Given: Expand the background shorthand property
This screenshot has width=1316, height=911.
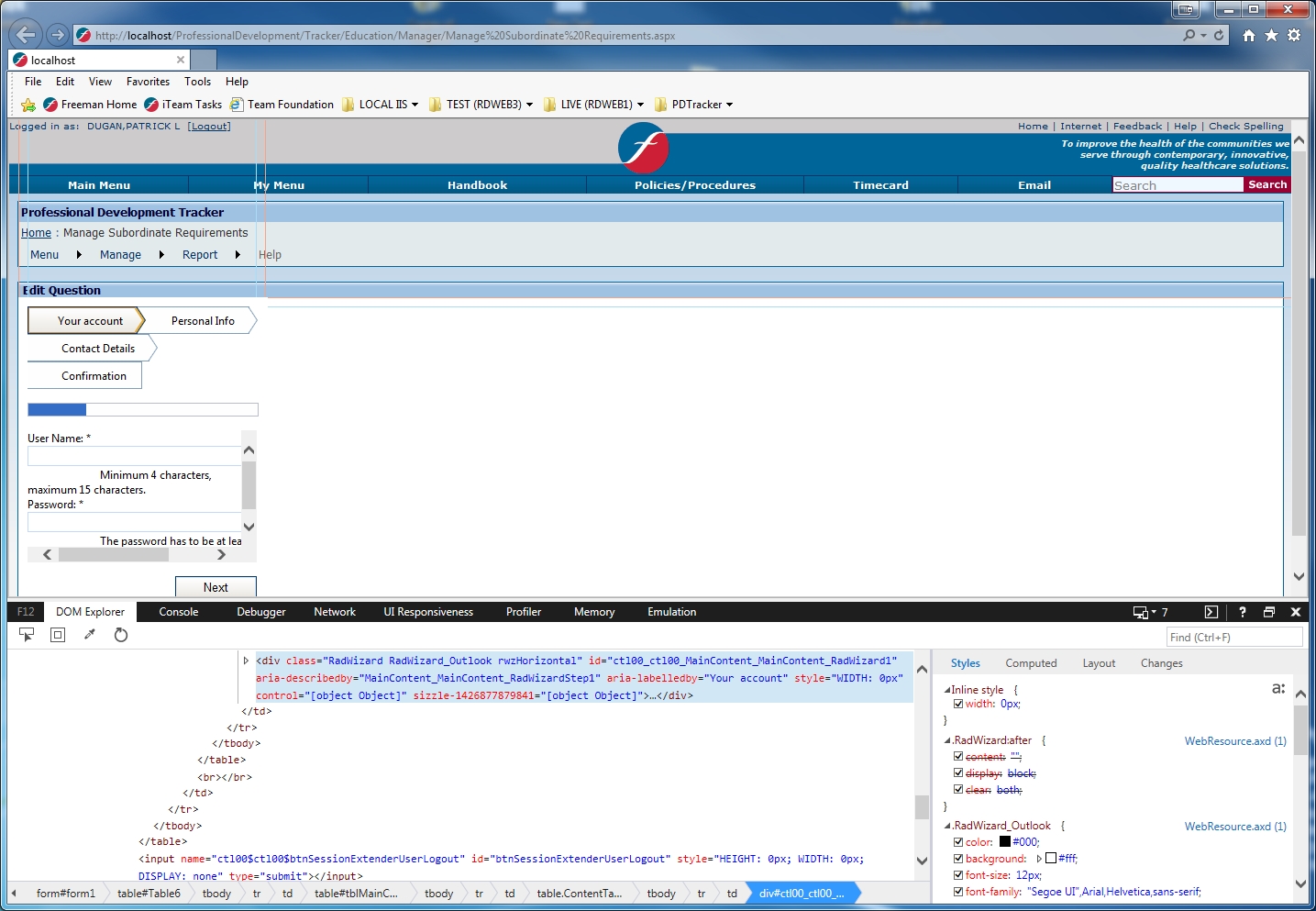Looking at the screenshot, I should [x=1039, y=859].
